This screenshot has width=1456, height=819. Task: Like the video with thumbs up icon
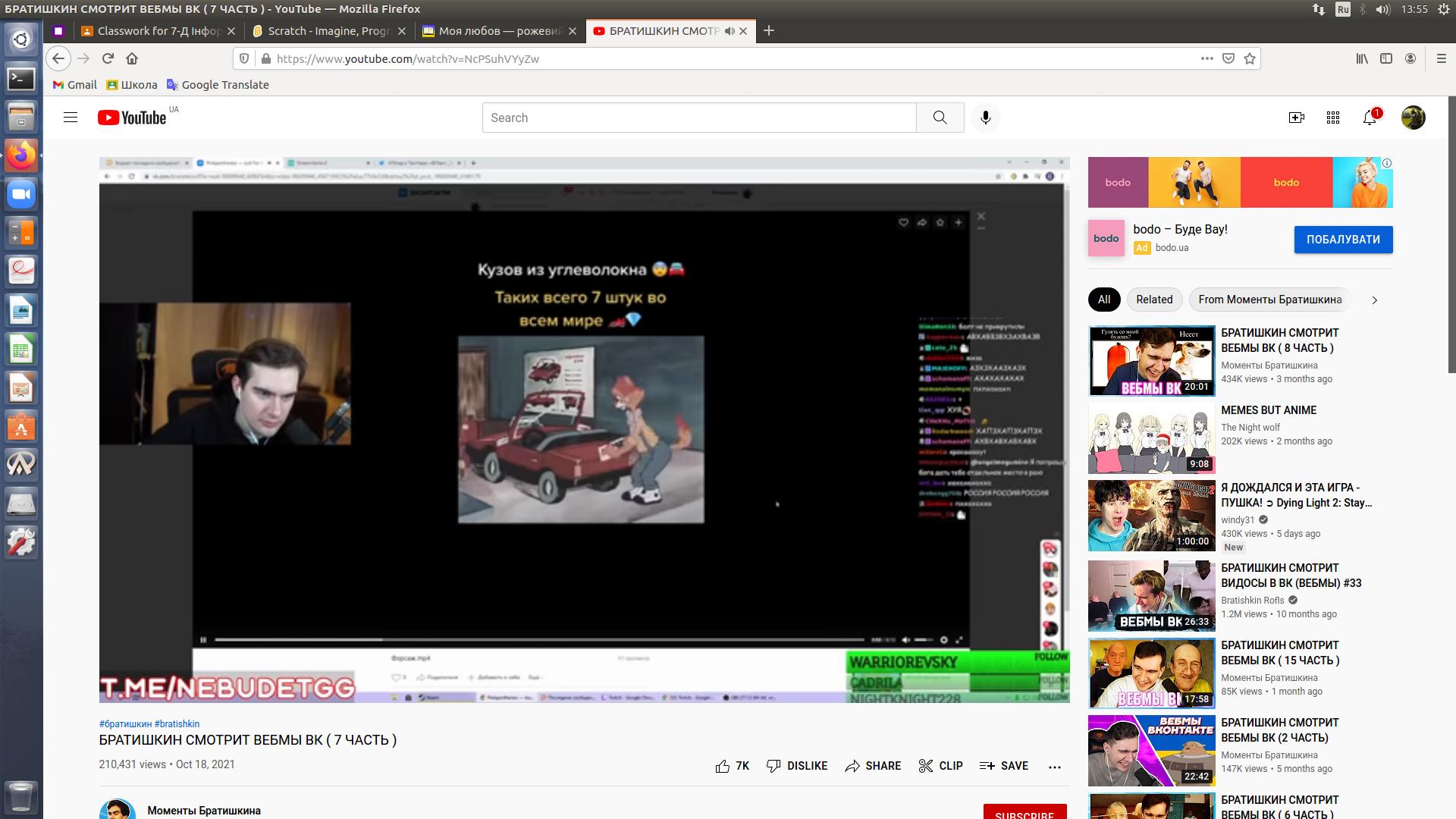pyautogui.click(x=723, y=766)
